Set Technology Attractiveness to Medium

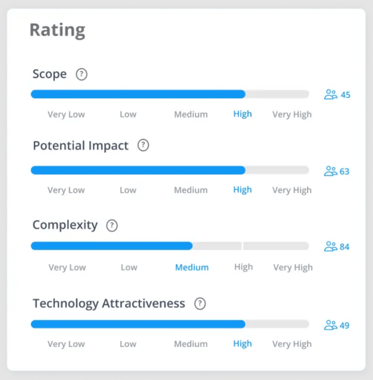[191, 344]
